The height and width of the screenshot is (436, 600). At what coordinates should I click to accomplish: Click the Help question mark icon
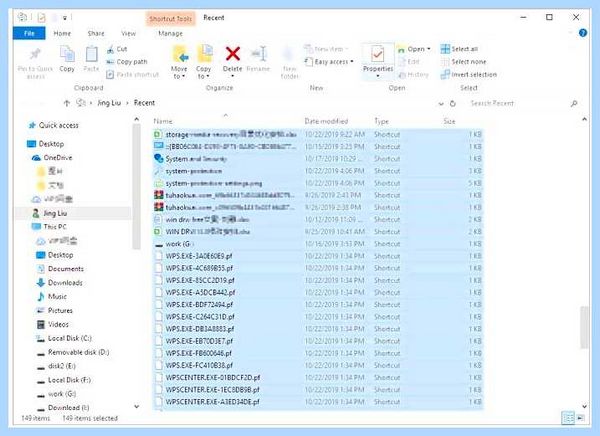click(x=583, y=33)
